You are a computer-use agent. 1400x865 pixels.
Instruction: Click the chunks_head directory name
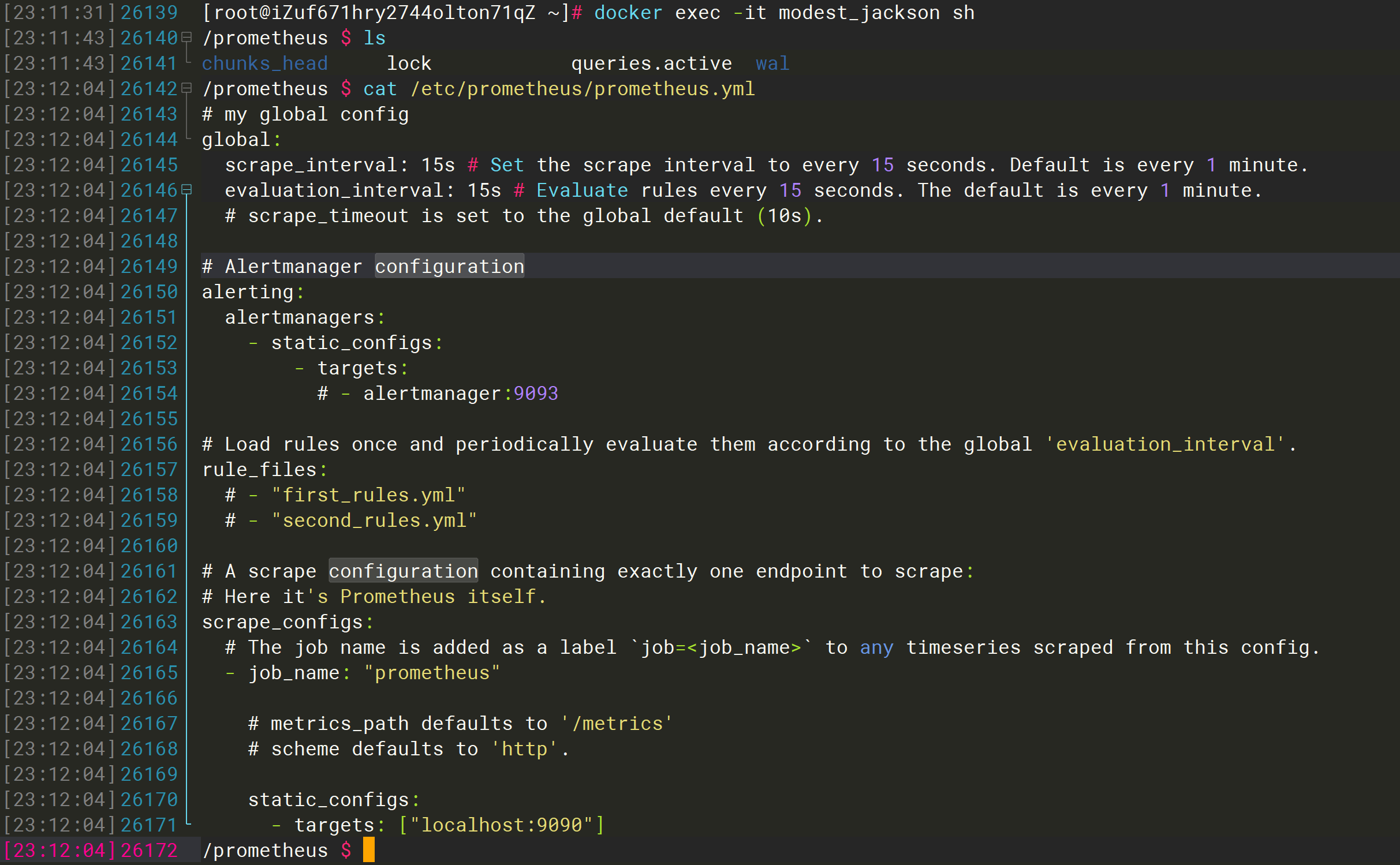pos(264,63)
